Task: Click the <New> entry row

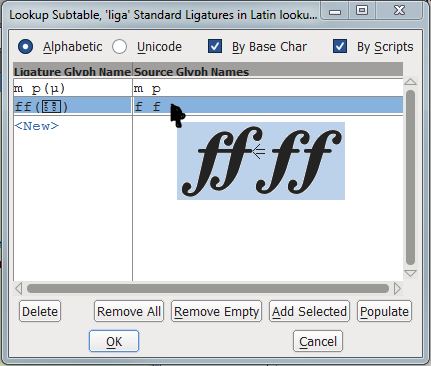Action: pyautogui.click(x=37, y=126)
